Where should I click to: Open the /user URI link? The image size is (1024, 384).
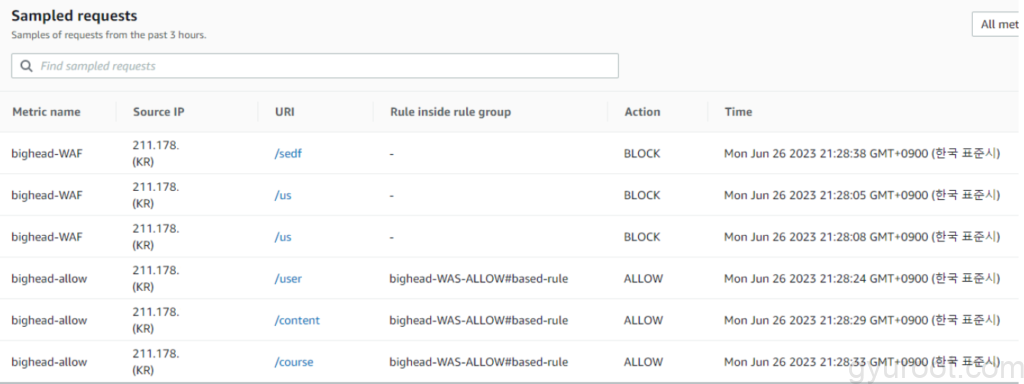coord(288,279)
